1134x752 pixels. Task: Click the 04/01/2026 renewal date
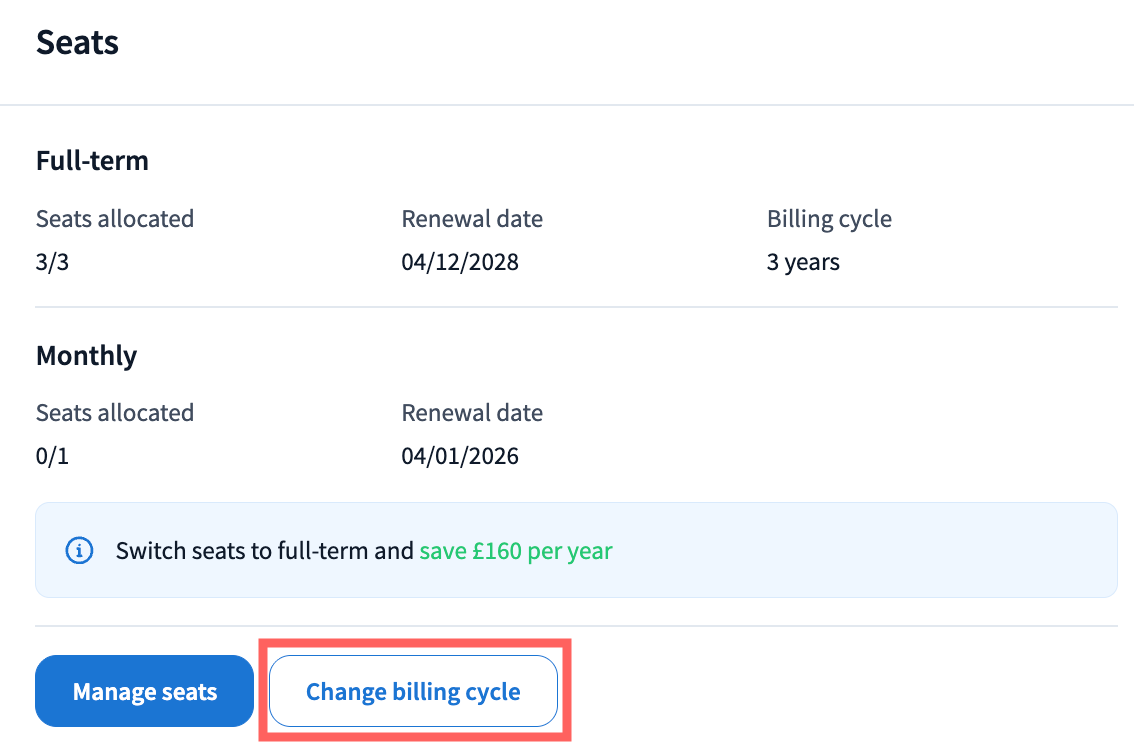coord(460,457)
